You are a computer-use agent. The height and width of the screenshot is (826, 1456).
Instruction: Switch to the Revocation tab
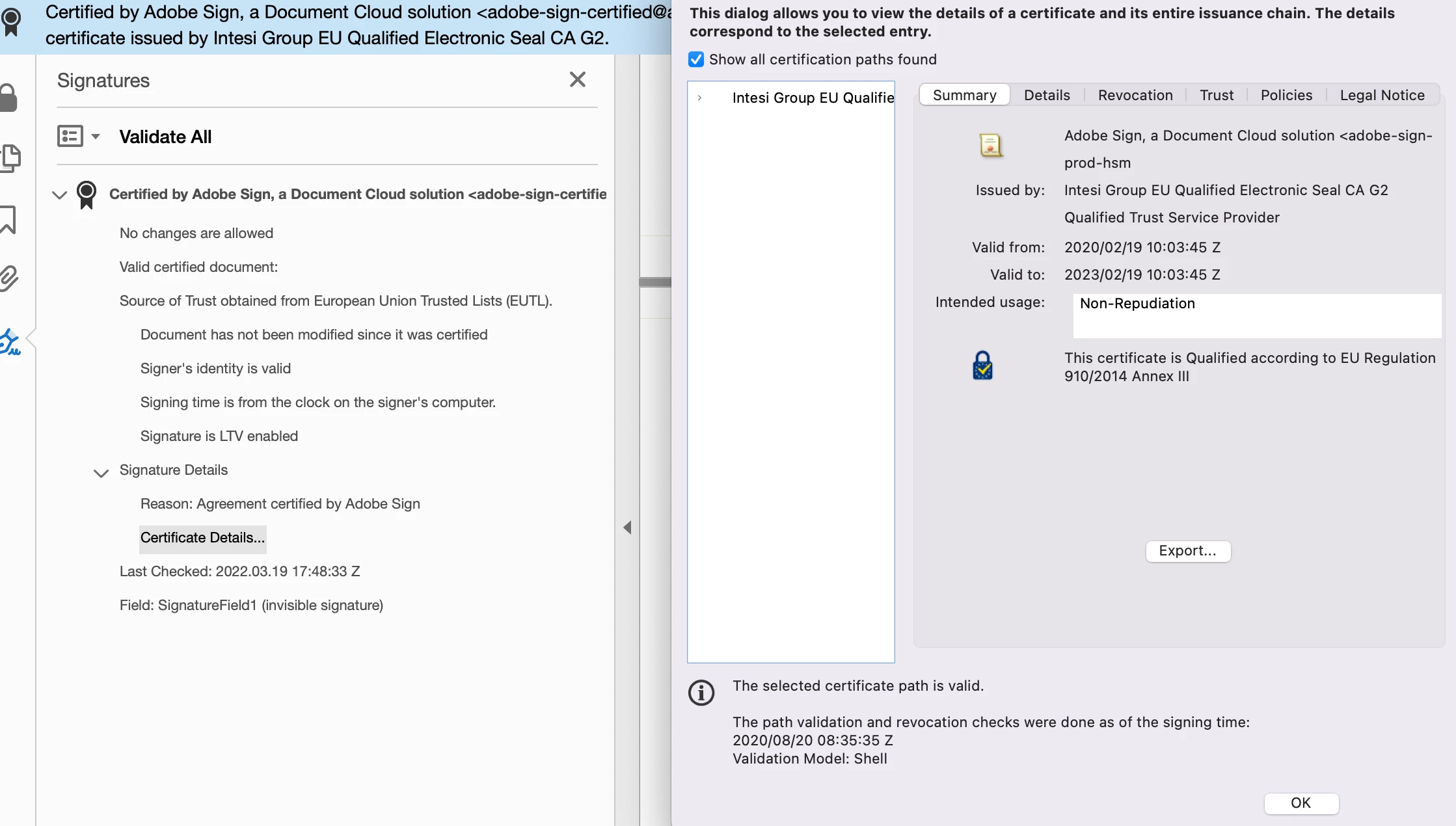tap(1135, 95)
